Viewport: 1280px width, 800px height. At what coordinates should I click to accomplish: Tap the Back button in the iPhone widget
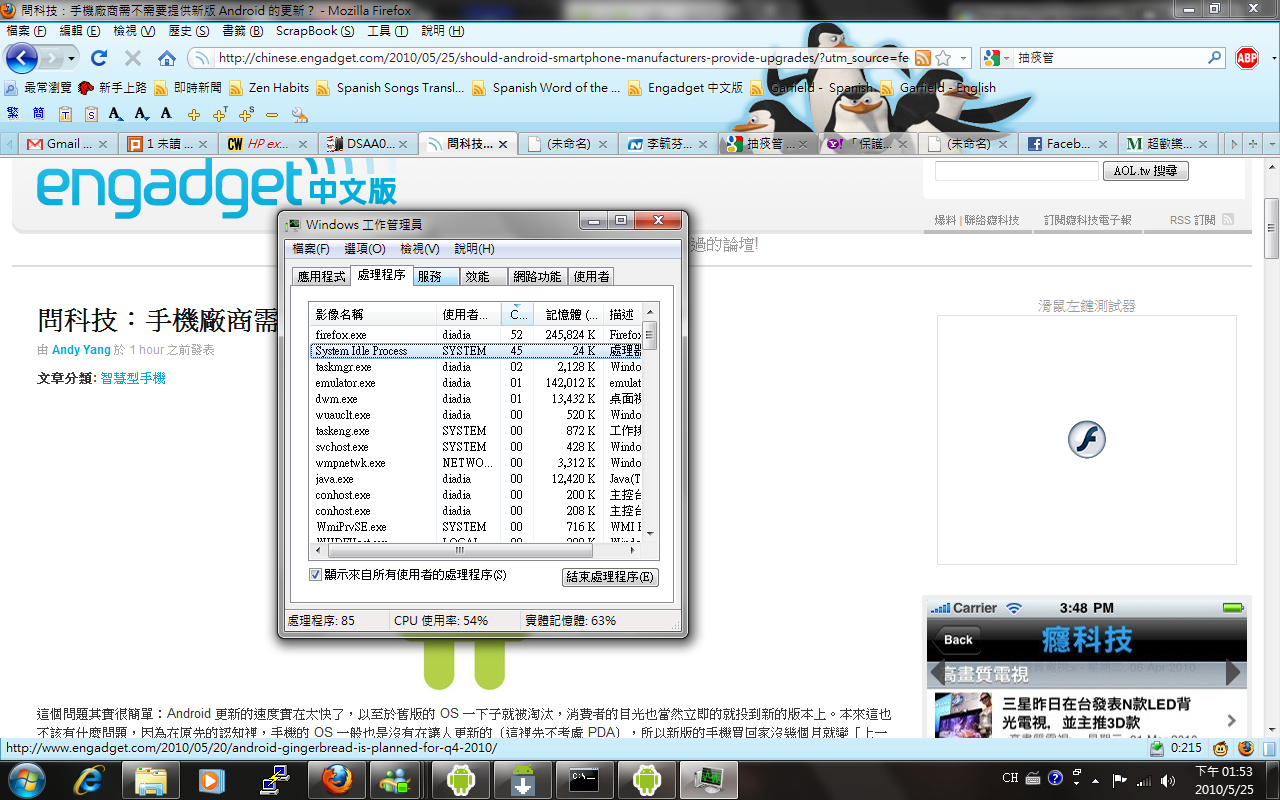[958, 640]
